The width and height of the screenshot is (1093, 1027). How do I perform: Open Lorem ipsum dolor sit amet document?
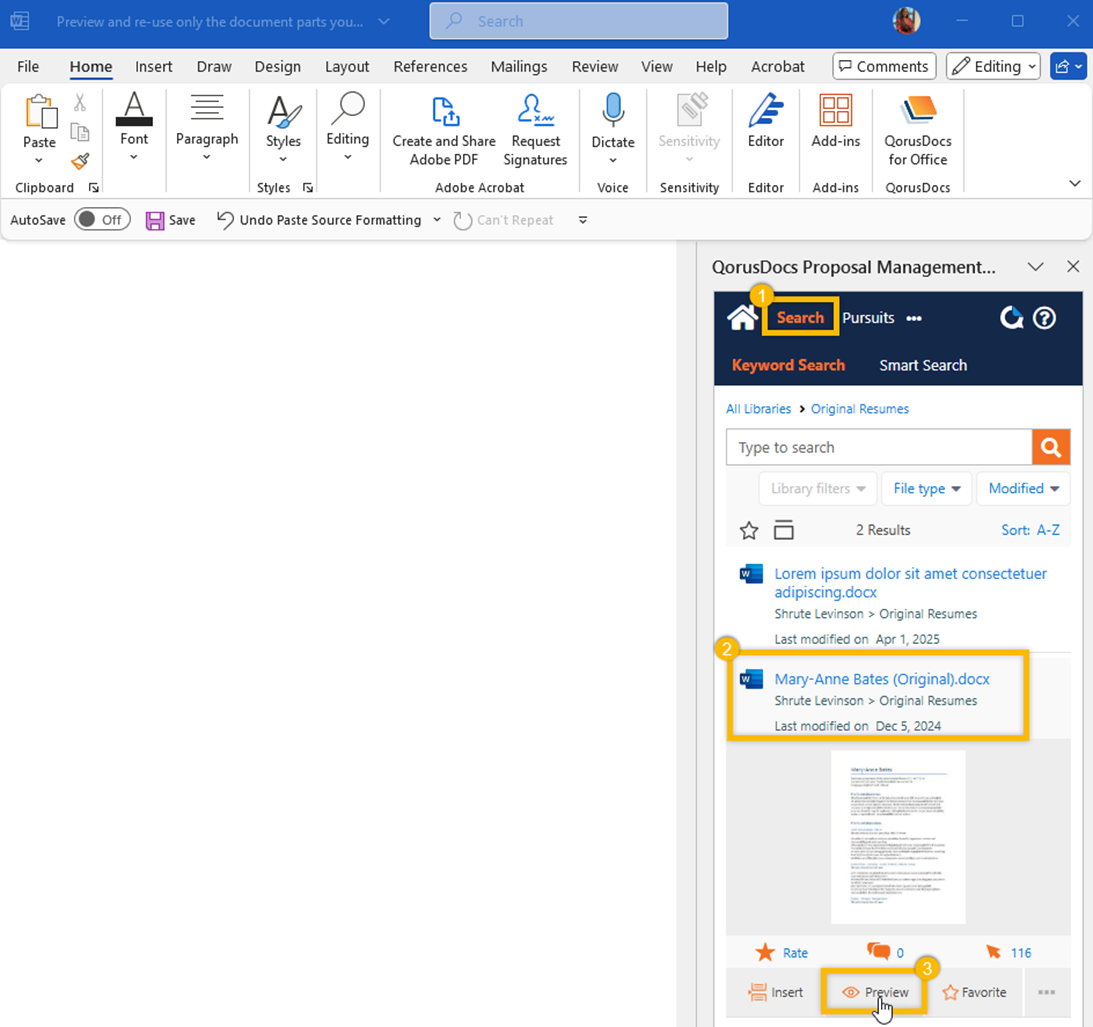910,583
